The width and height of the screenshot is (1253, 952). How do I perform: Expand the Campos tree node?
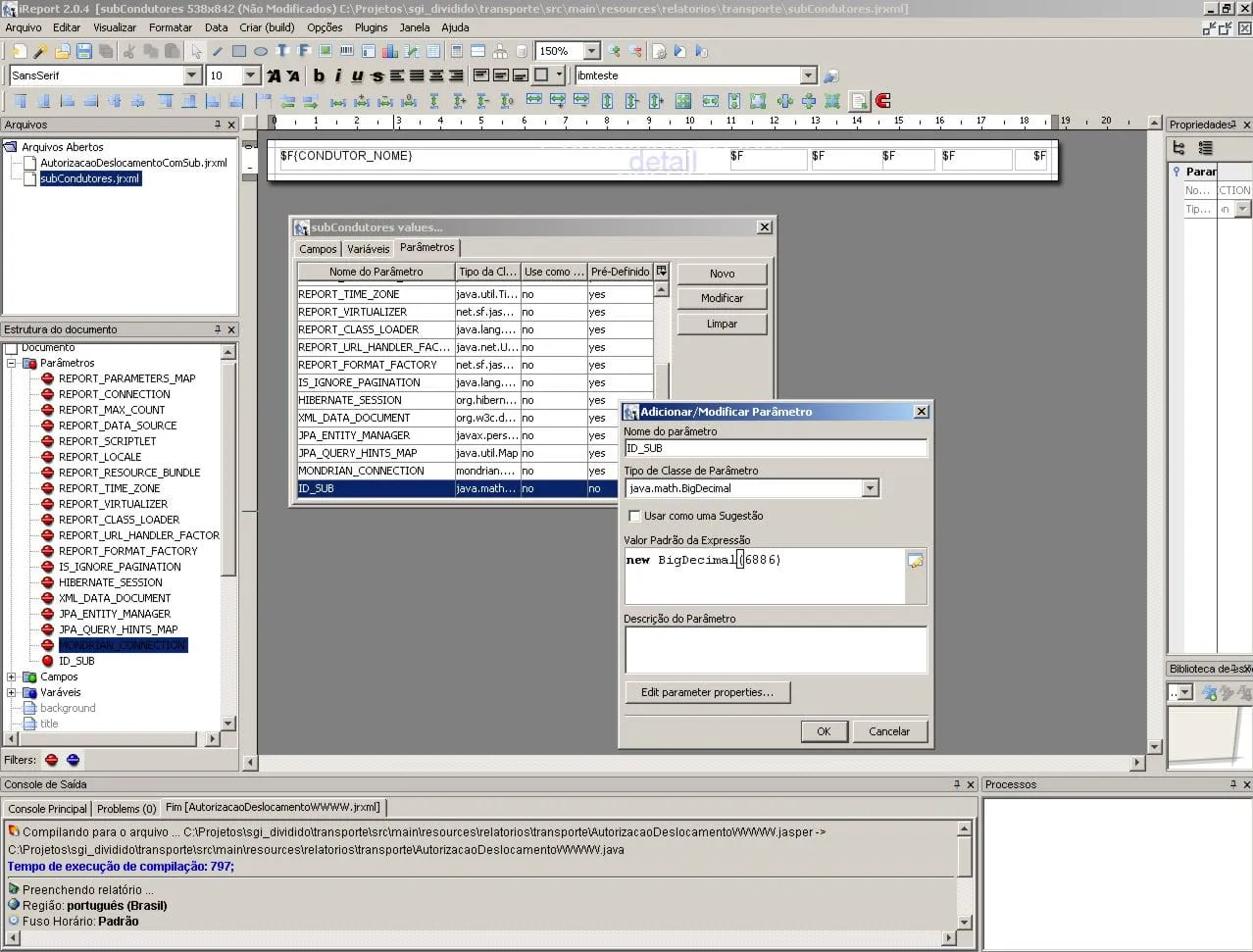pos(12,676)
